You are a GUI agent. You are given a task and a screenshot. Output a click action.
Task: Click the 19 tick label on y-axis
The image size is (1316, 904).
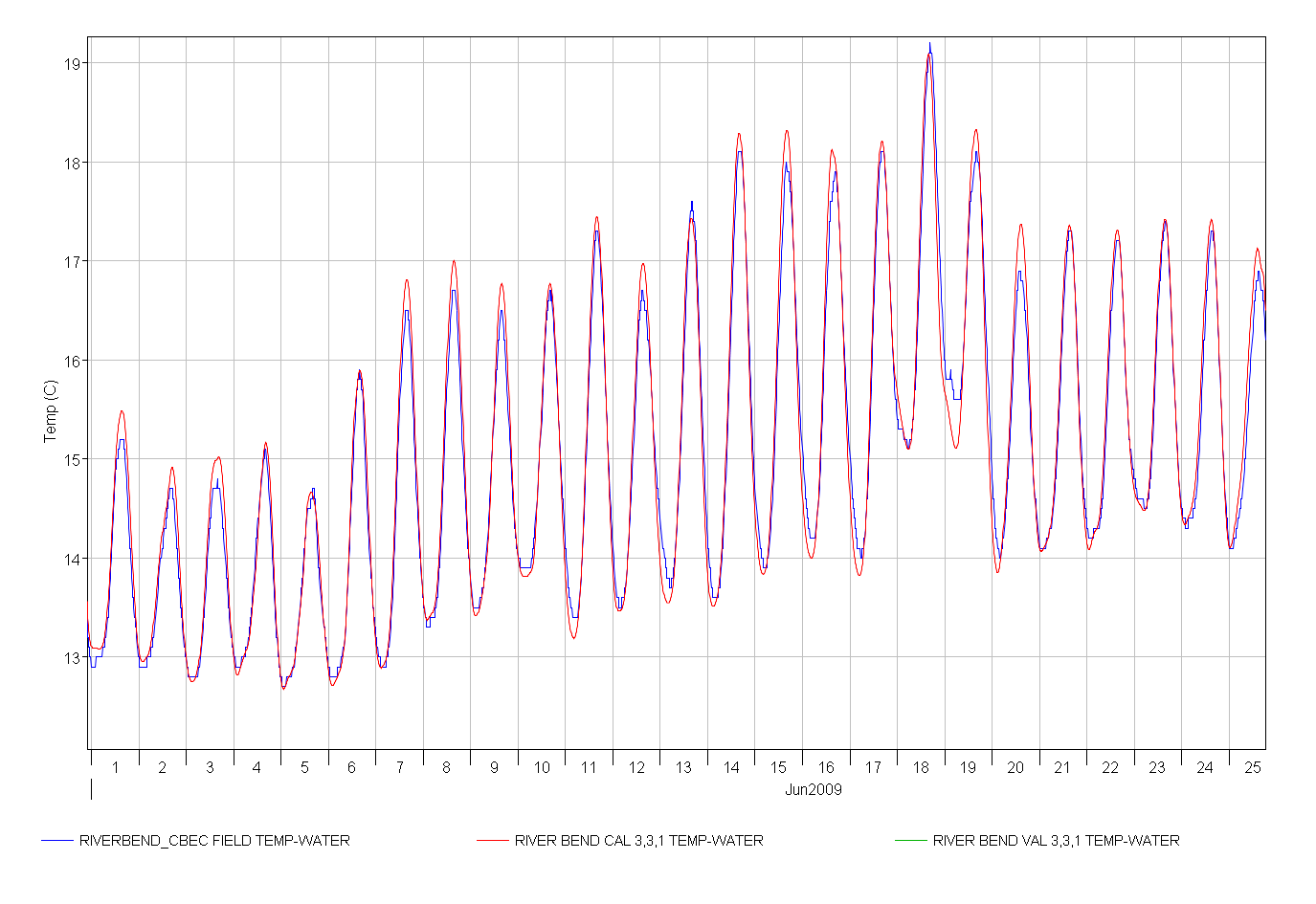click(71, 64)
